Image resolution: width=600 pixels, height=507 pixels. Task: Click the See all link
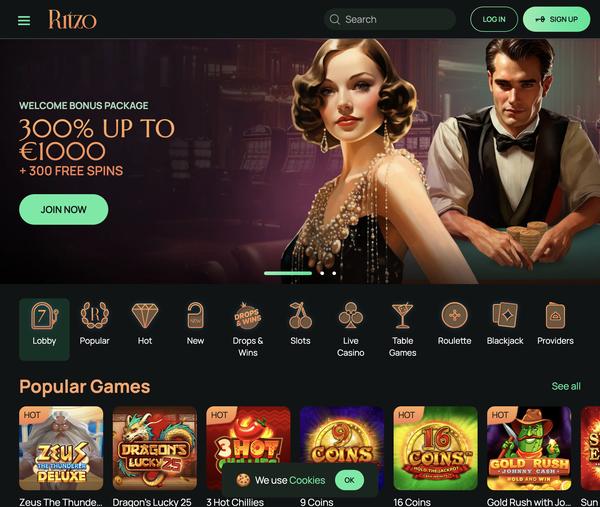pyautogui.click(x=566, y=386)
